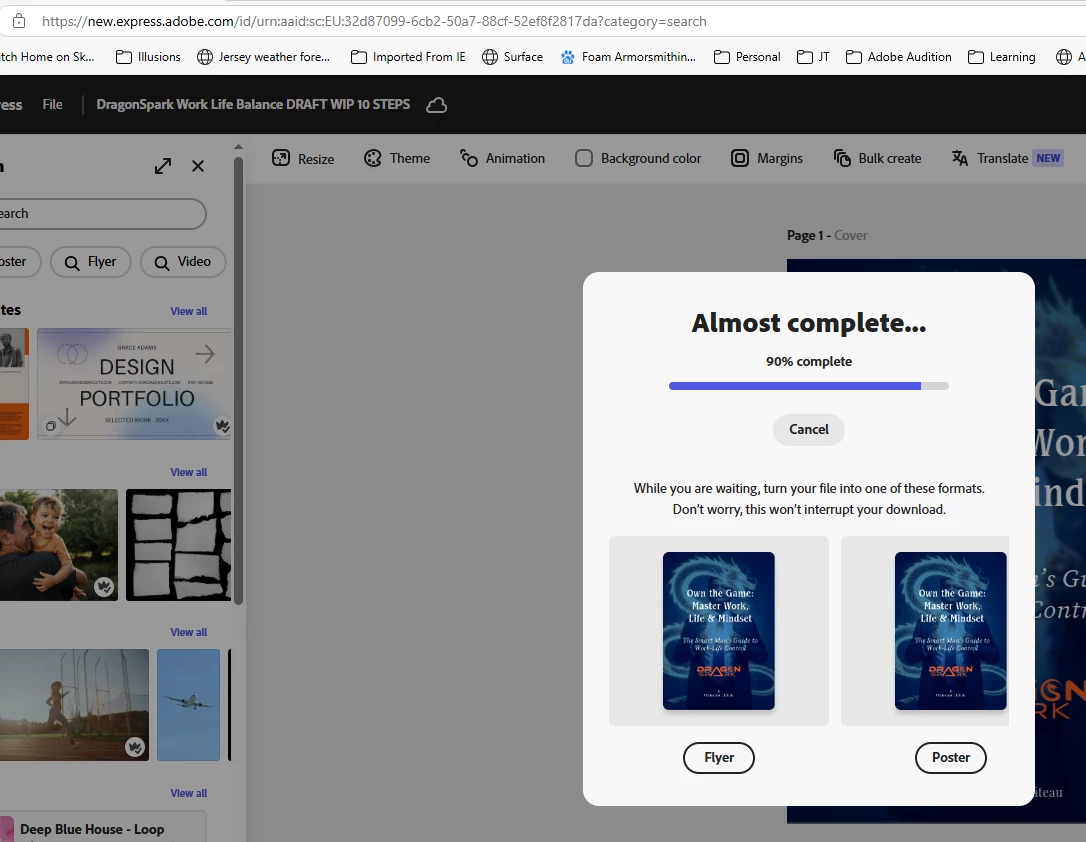Open Foam Armorsmithing bookmark
The image size is (1086, 842).
pyautogui.click(x=628, y=57)
